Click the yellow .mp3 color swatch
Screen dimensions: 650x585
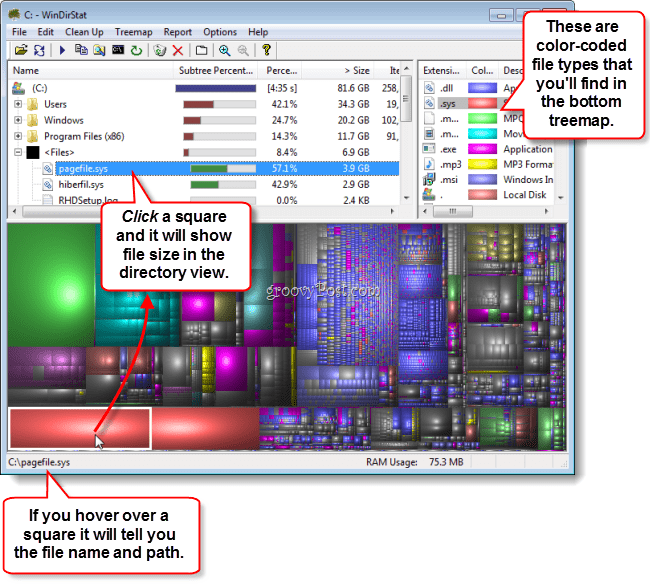tap(482, 164)
